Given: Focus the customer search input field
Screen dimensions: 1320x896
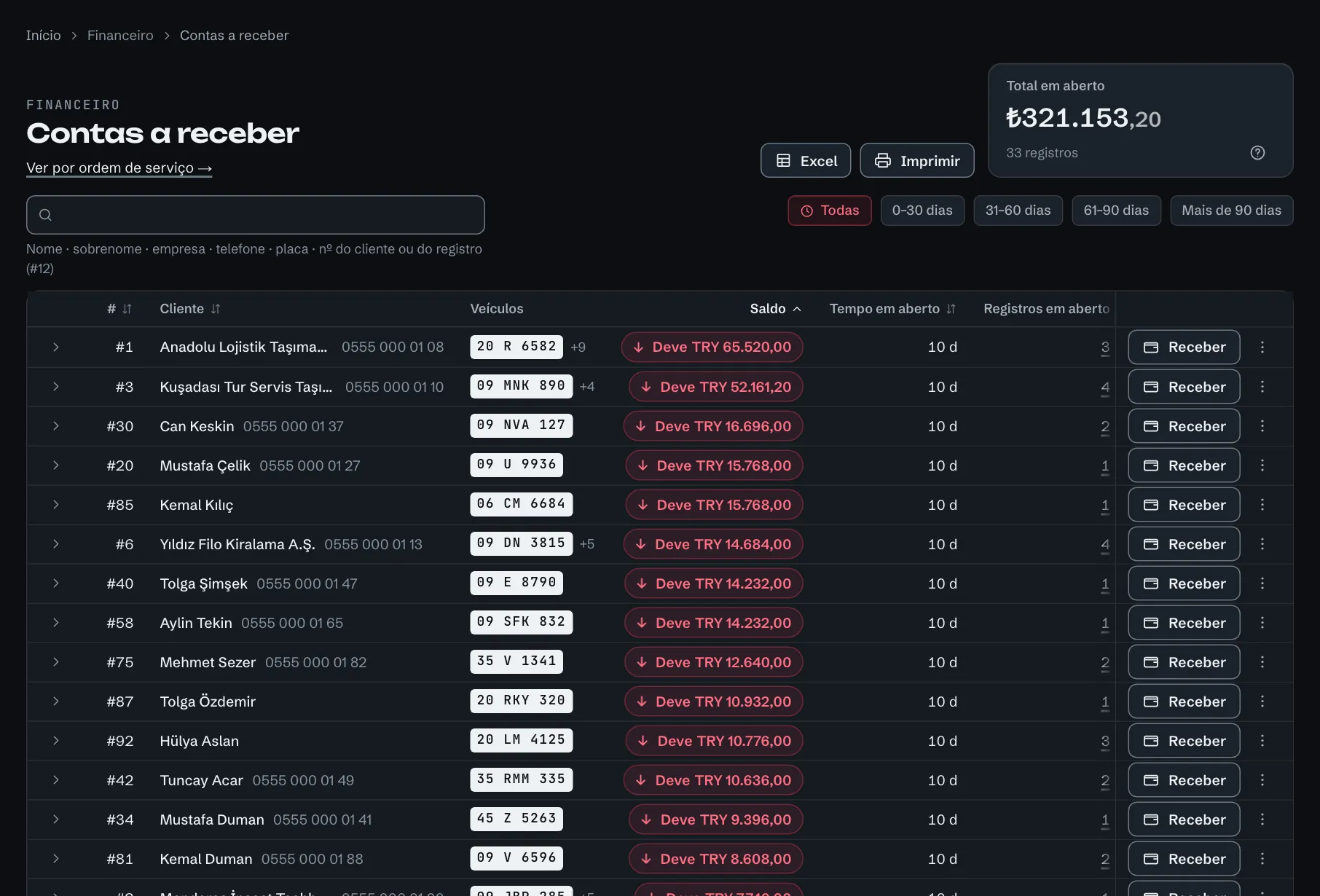Looking at the screenshot, I should point(256,215).
